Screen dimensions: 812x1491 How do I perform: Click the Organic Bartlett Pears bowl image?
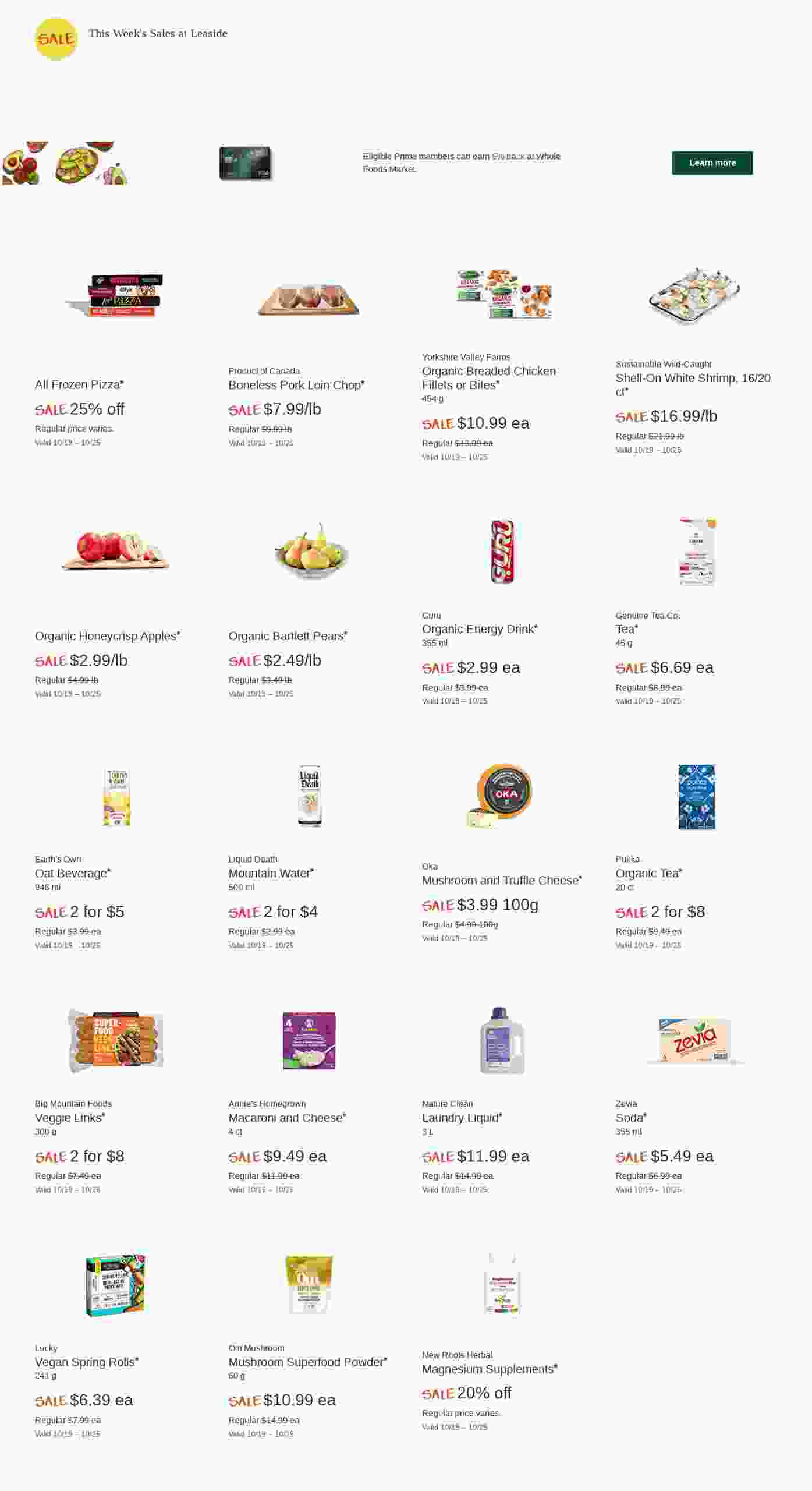[311, 552]
